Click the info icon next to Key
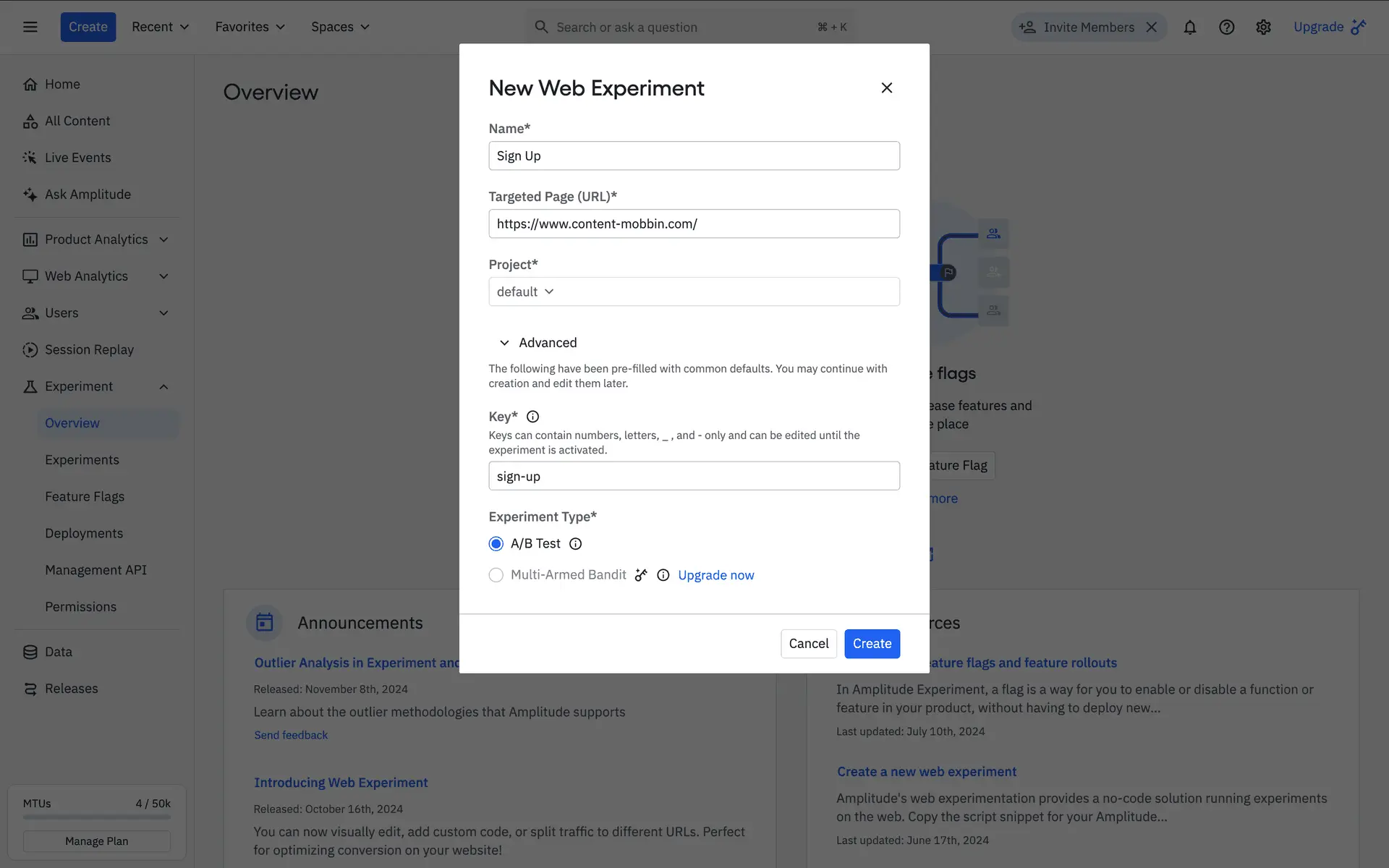This screenshot has width=1389, height=868. pyautogui.click(x=532, y=417)
